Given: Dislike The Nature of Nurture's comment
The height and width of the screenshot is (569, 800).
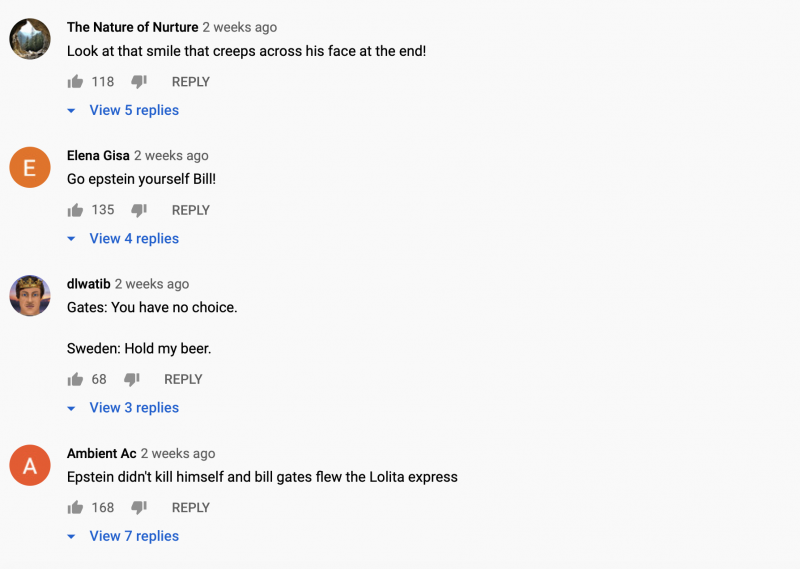Looking at the screenshot, I should coord(139,82).
